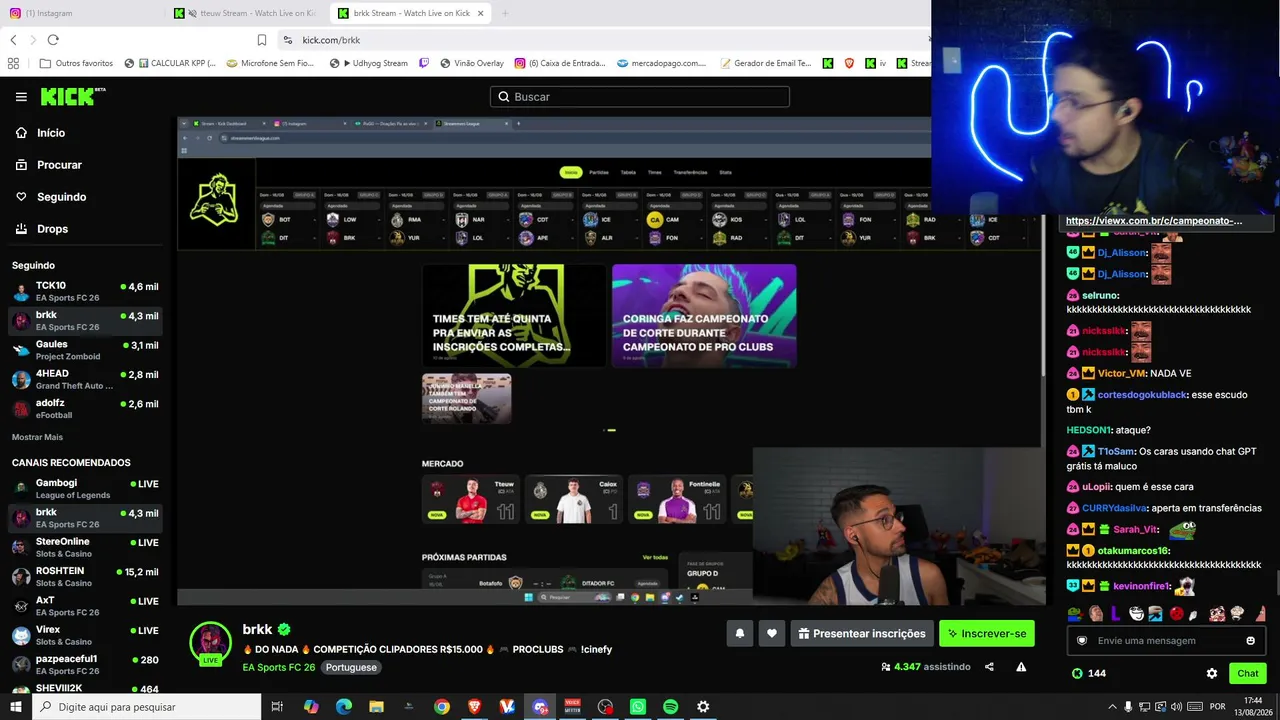Open Drops in the sidebar

52,229
